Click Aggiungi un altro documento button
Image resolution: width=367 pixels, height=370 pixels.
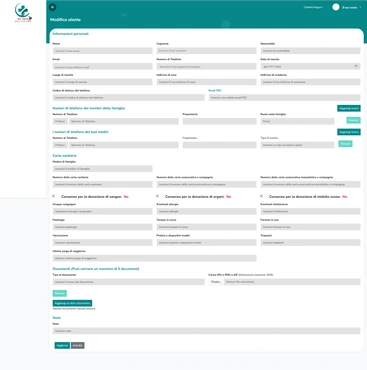point(72,303)
